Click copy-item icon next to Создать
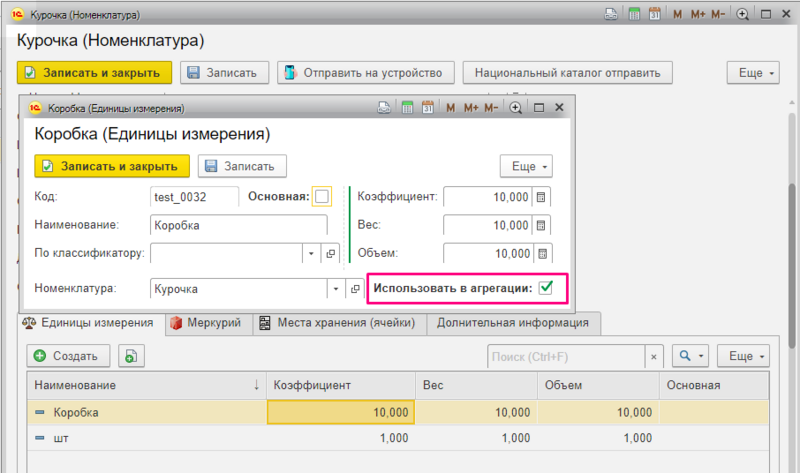The height and width of the screenshot is (473, 800). (x=132, y=356)
